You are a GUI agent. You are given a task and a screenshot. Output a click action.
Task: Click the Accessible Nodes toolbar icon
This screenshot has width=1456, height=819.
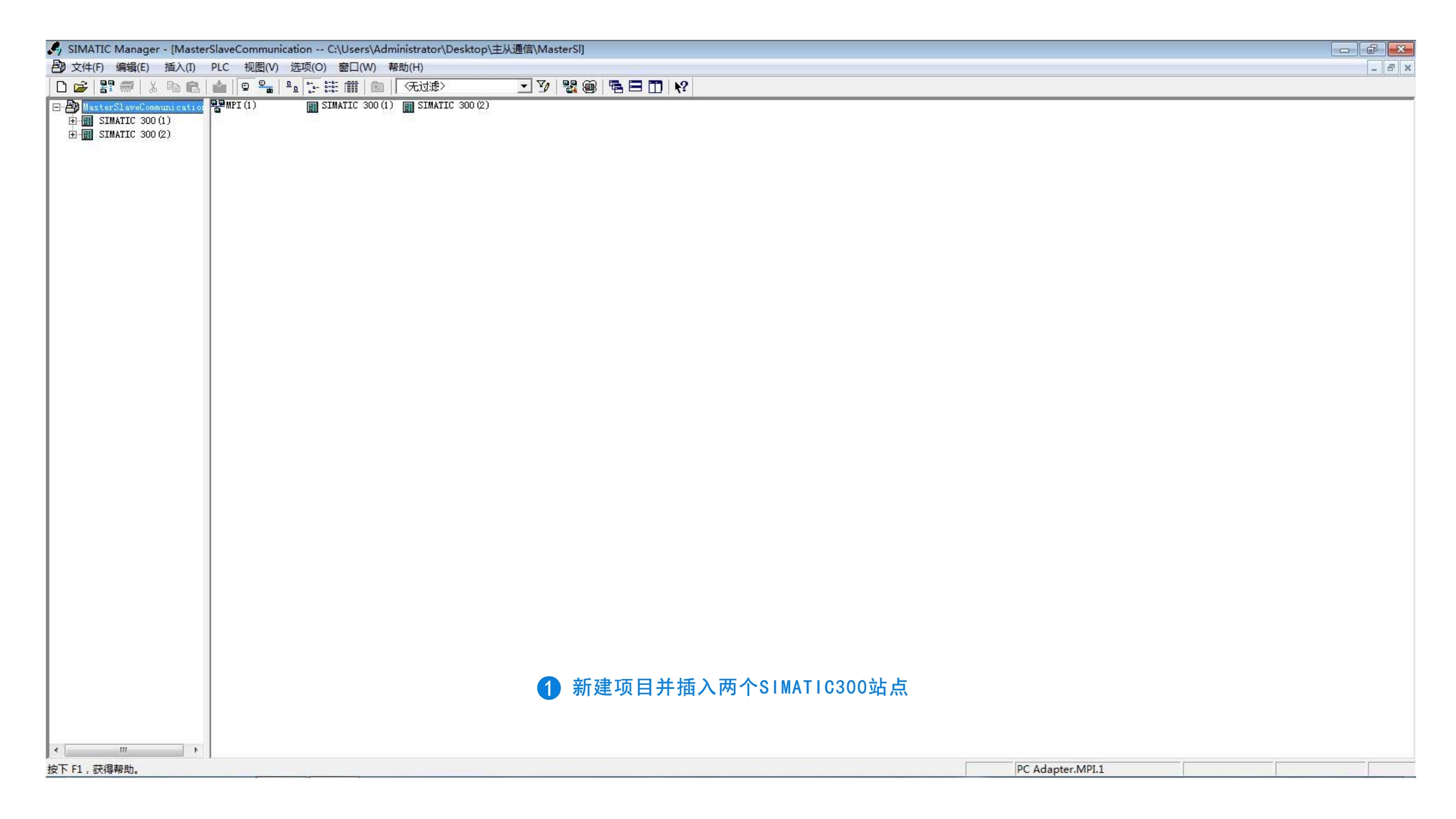coord(107,87)
